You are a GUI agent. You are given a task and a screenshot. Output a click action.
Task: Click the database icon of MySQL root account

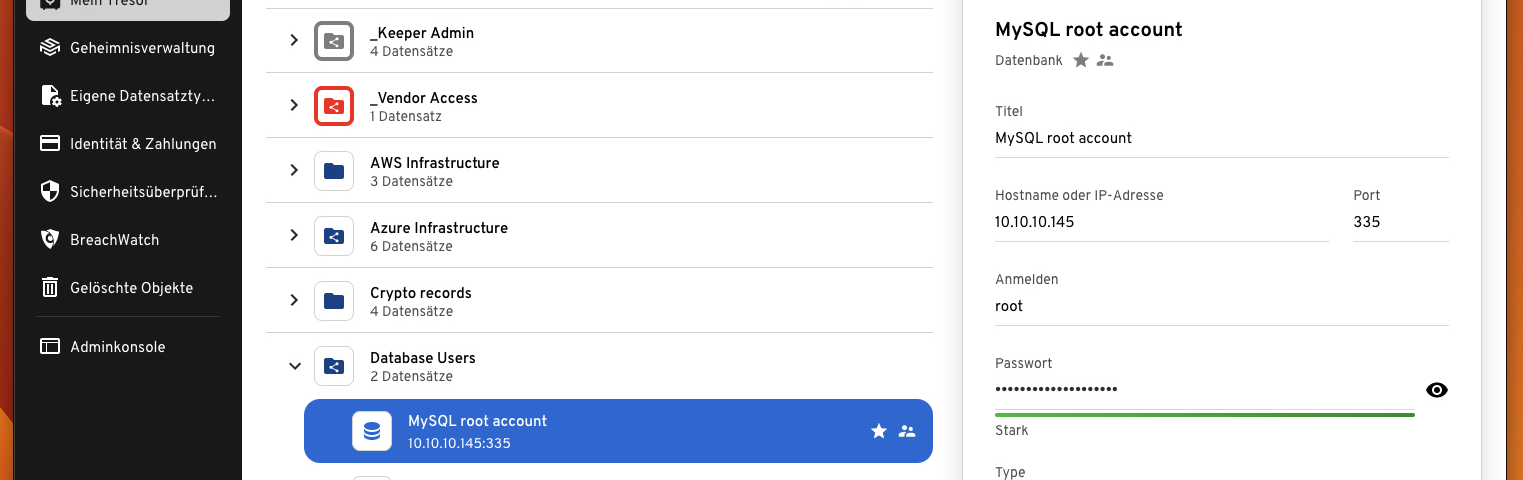[x=372, y=431]
